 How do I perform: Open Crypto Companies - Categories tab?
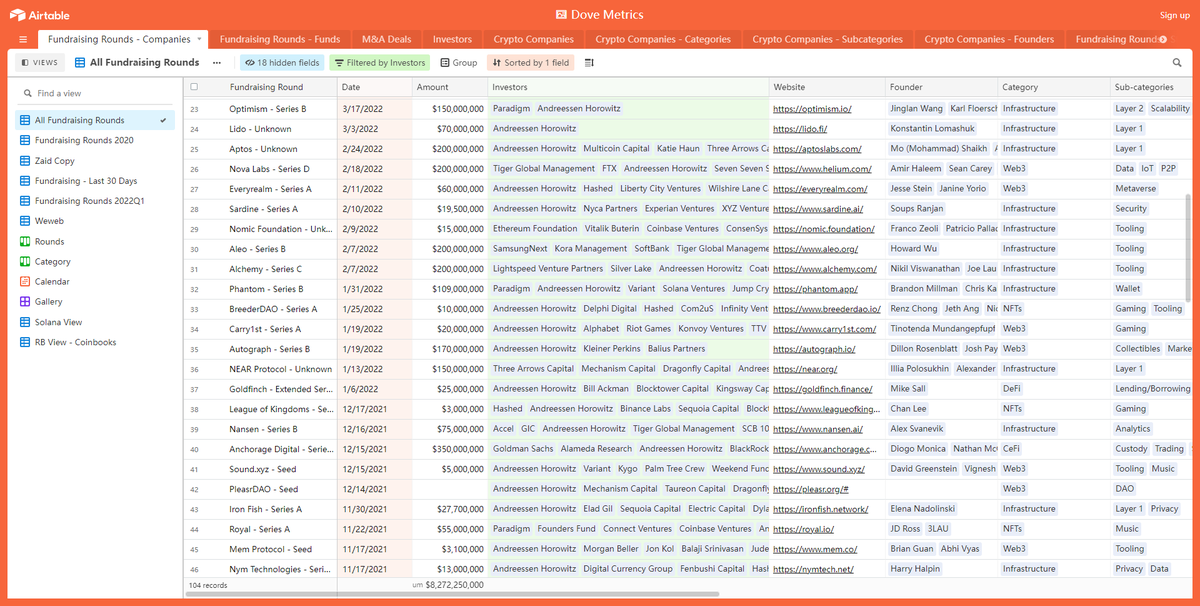click(663, 39)
